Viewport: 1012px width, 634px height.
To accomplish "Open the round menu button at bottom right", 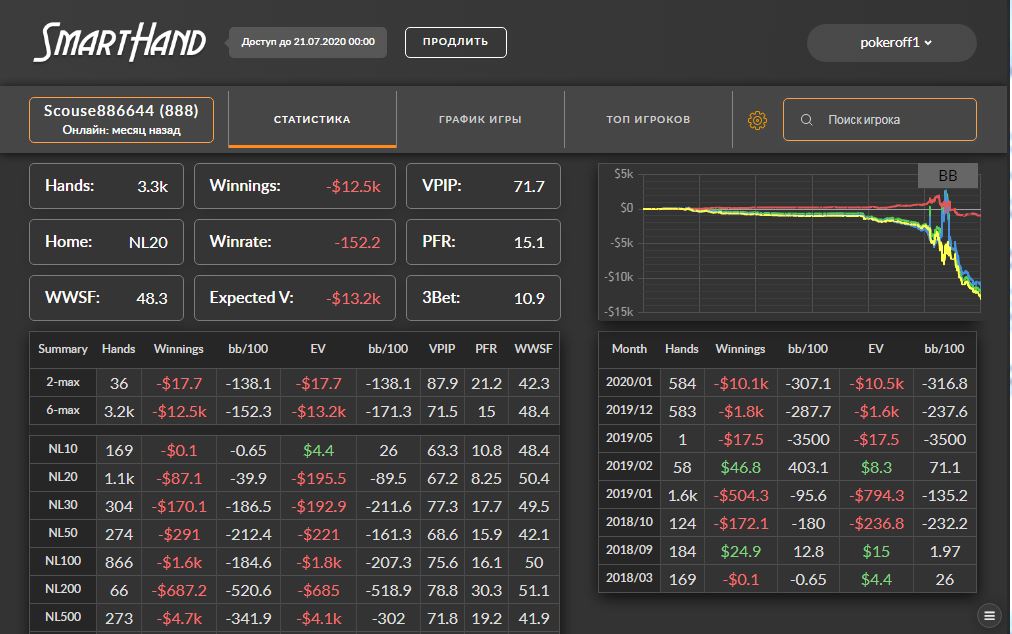I will click(989, 615).
